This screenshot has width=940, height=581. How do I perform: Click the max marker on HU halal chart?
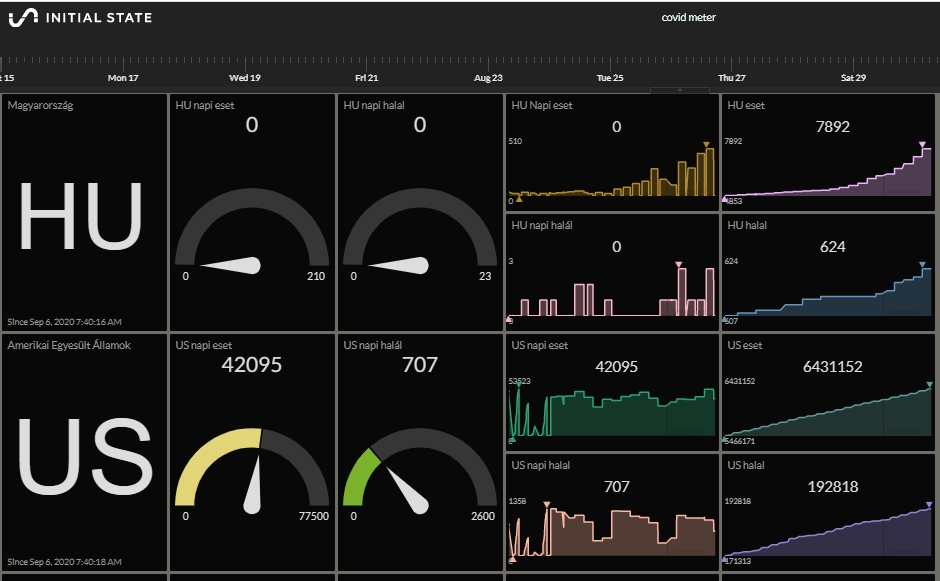click(923, 265)
